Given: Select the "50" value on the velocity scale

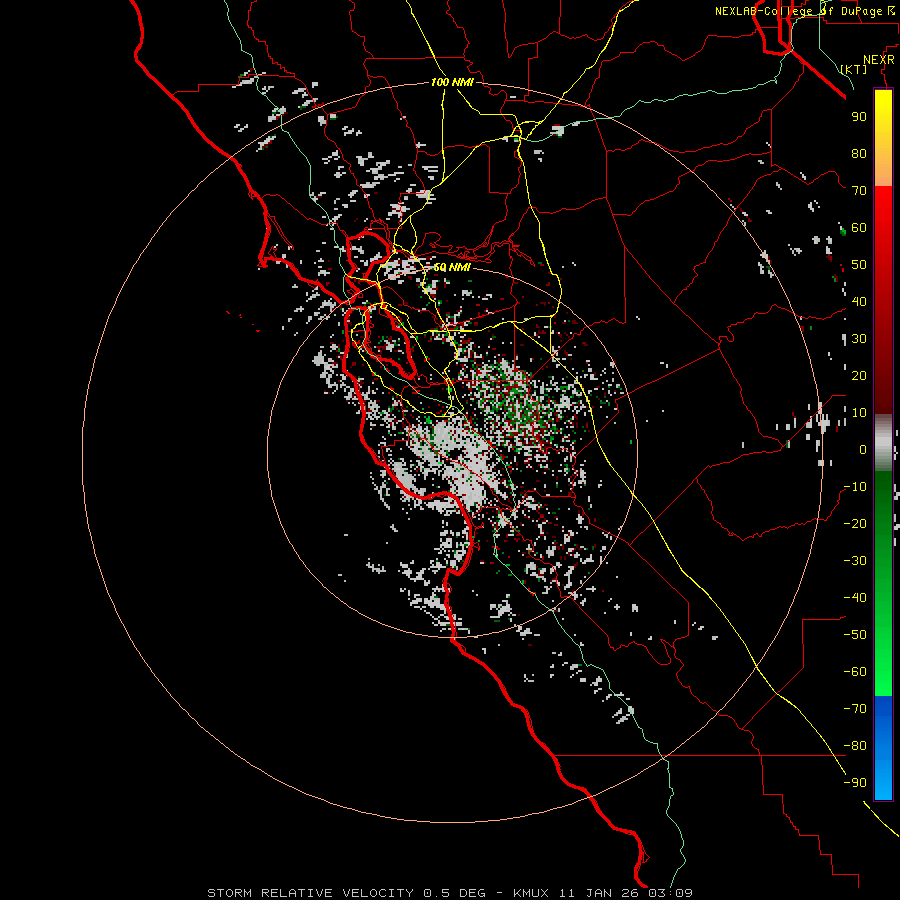Looking at the screenshot, I should click(859, 265).
